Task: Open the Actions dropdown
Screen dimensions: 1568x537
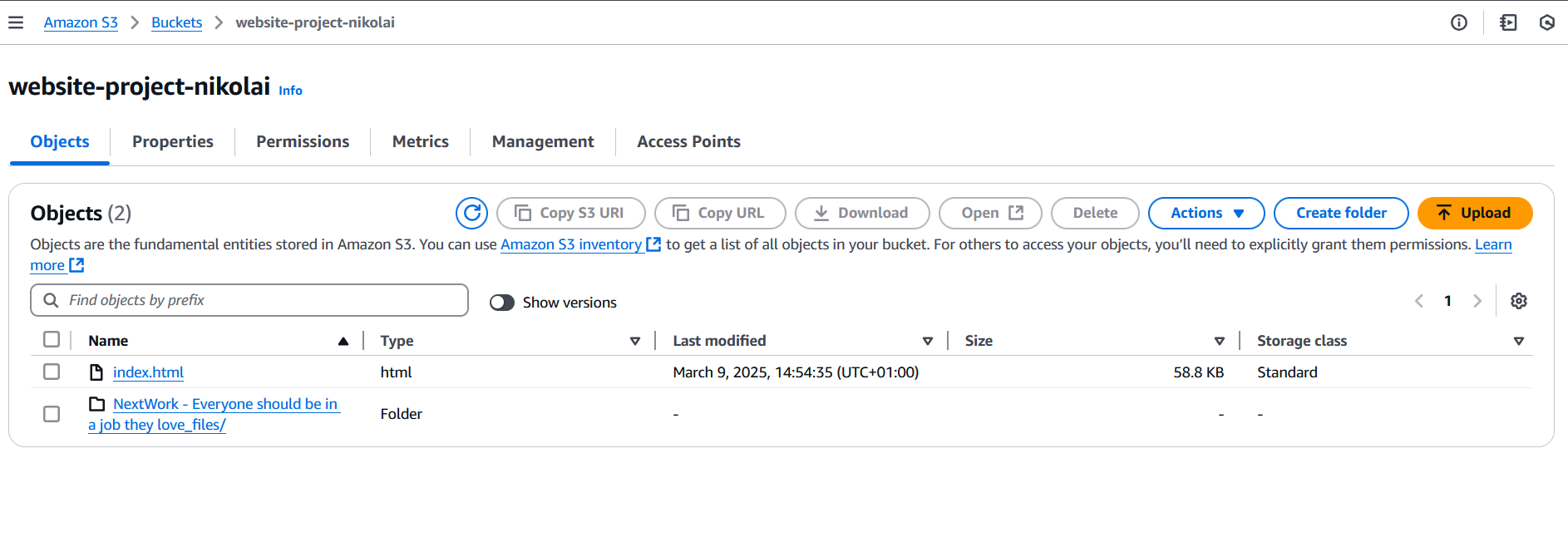Action: (1206, 213)
